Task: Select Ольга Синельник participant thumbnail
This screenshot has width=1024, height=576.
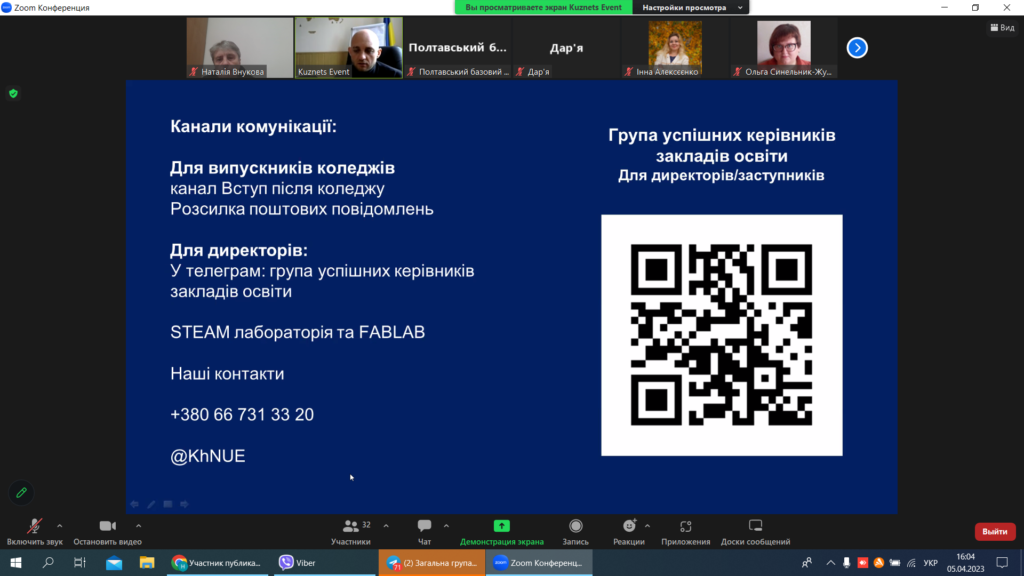Action: [784, 48]
